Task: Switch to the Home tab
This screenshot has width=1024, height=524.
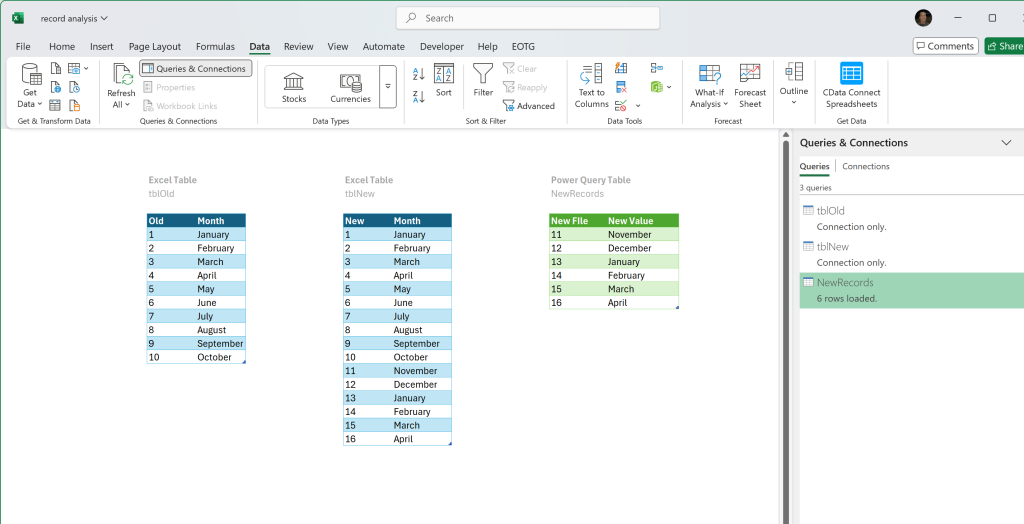Action: 62,46
